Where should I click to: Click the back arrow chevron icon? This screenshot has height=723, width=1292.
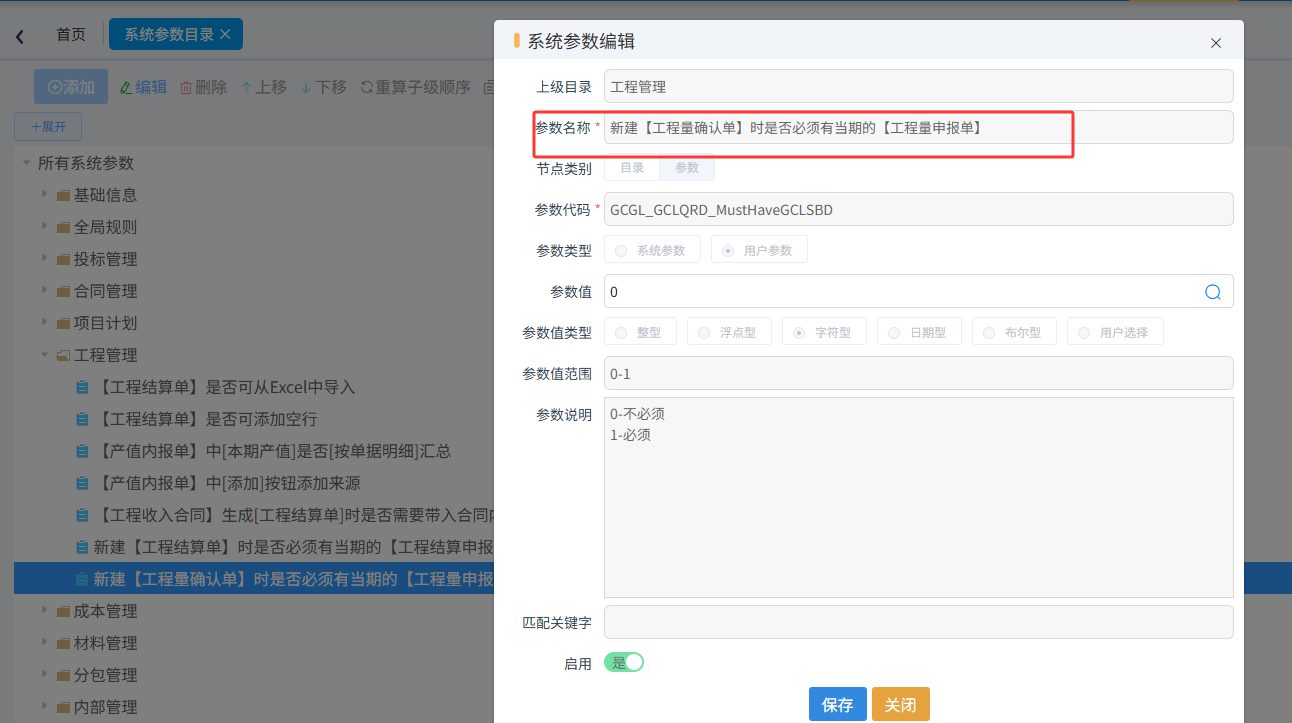coord(19,36)
